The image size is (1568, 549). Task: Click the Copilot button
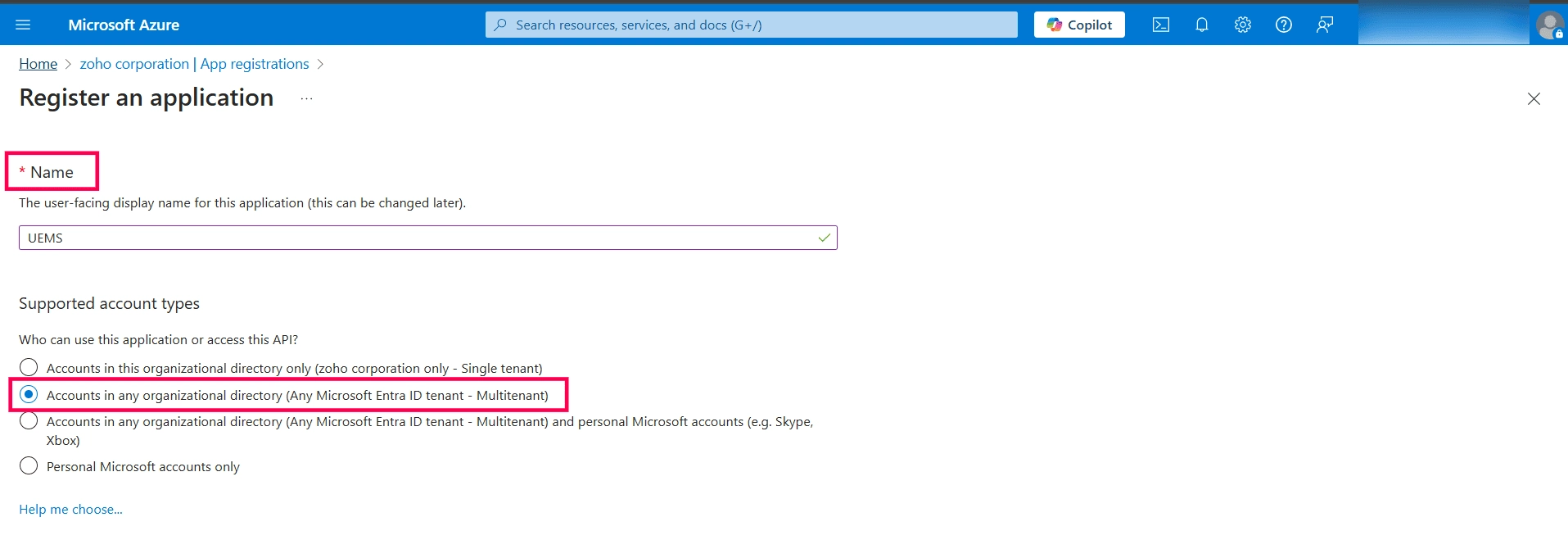point(1079,25)
